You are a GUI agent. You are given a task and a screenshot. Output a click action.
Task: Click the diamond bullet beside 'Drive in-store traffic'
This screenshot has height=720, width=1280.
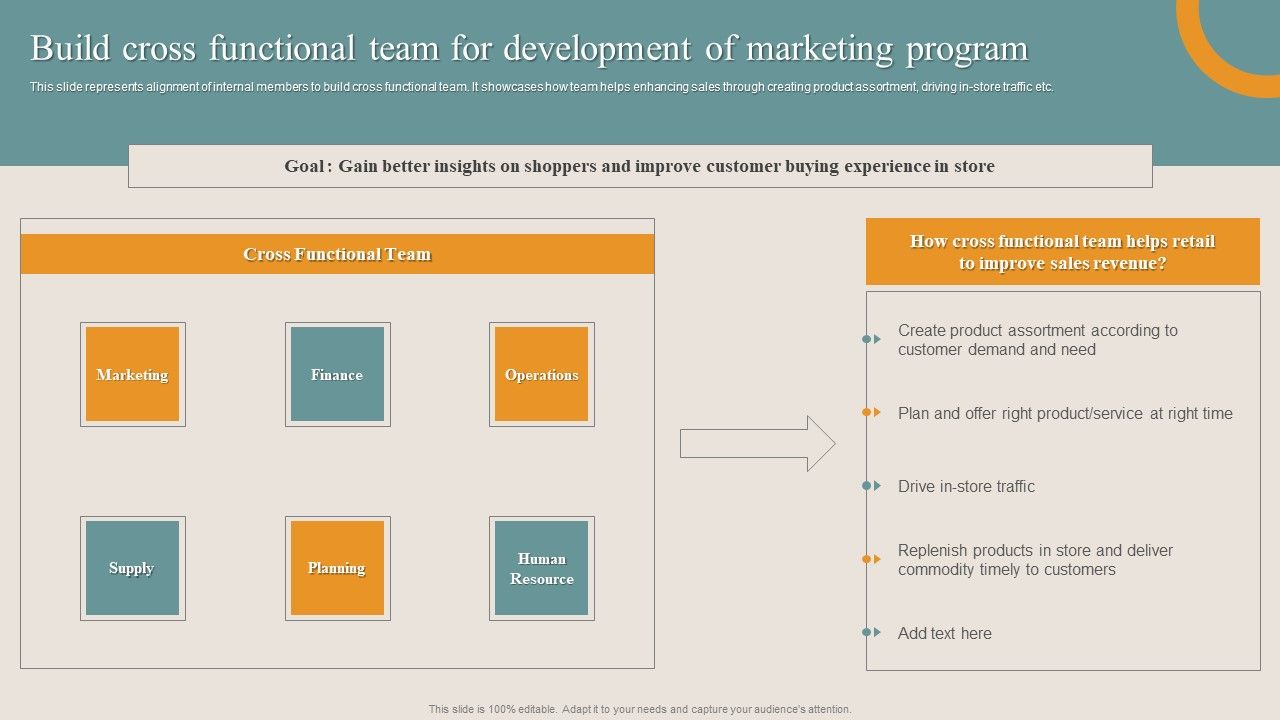(x=866, y=487)
